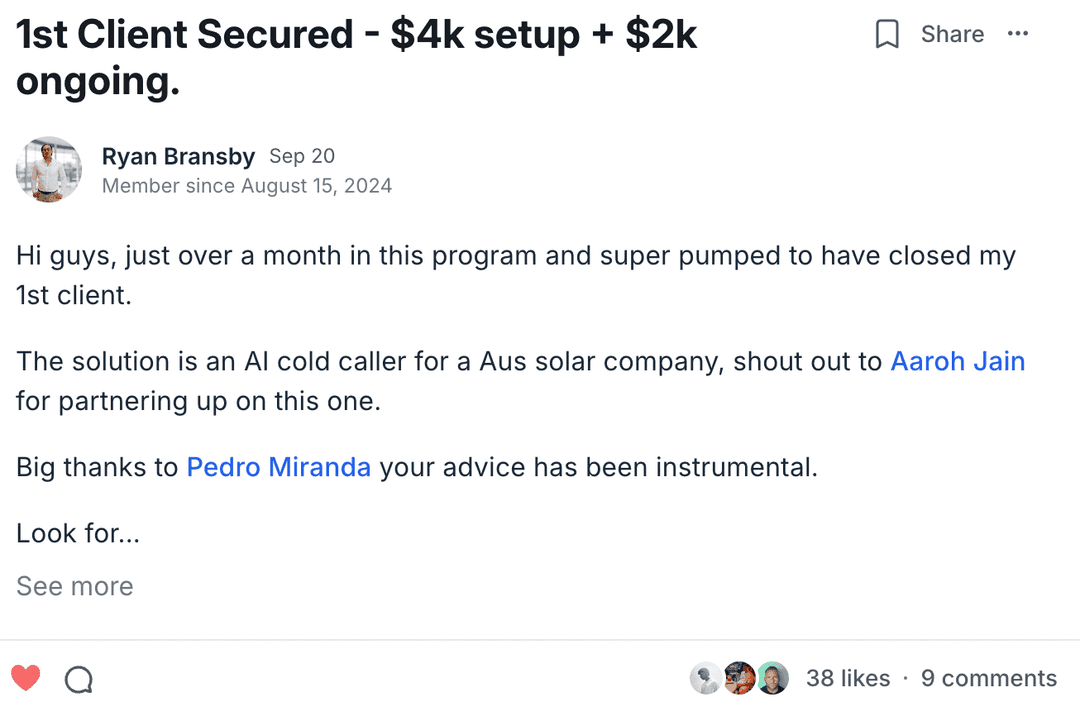Open the 9 comments section
The width and height of the screenshot is (1080, 706).
pyautogui.click(x=988, y=679)
